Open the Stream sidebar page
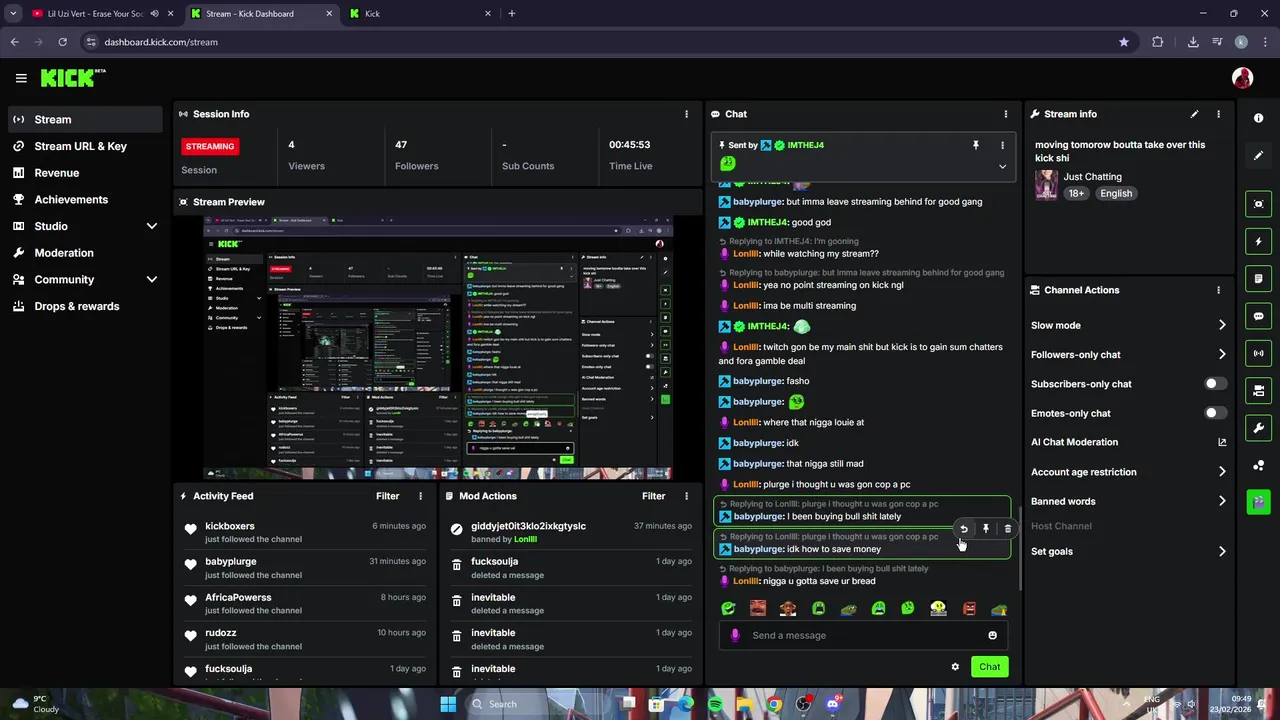Viewport: 1280px width, 720px height. [85, 119]
